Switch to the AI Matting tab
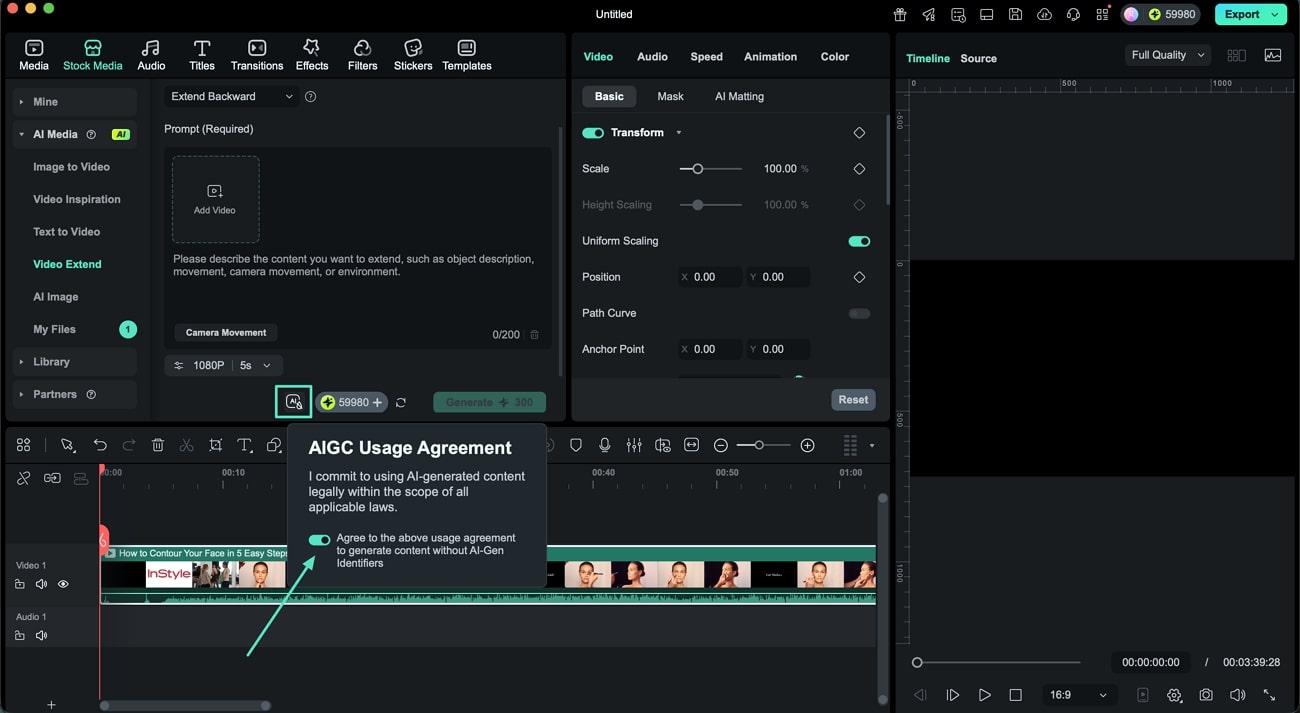1300x713 pixels. coord(739,96)
